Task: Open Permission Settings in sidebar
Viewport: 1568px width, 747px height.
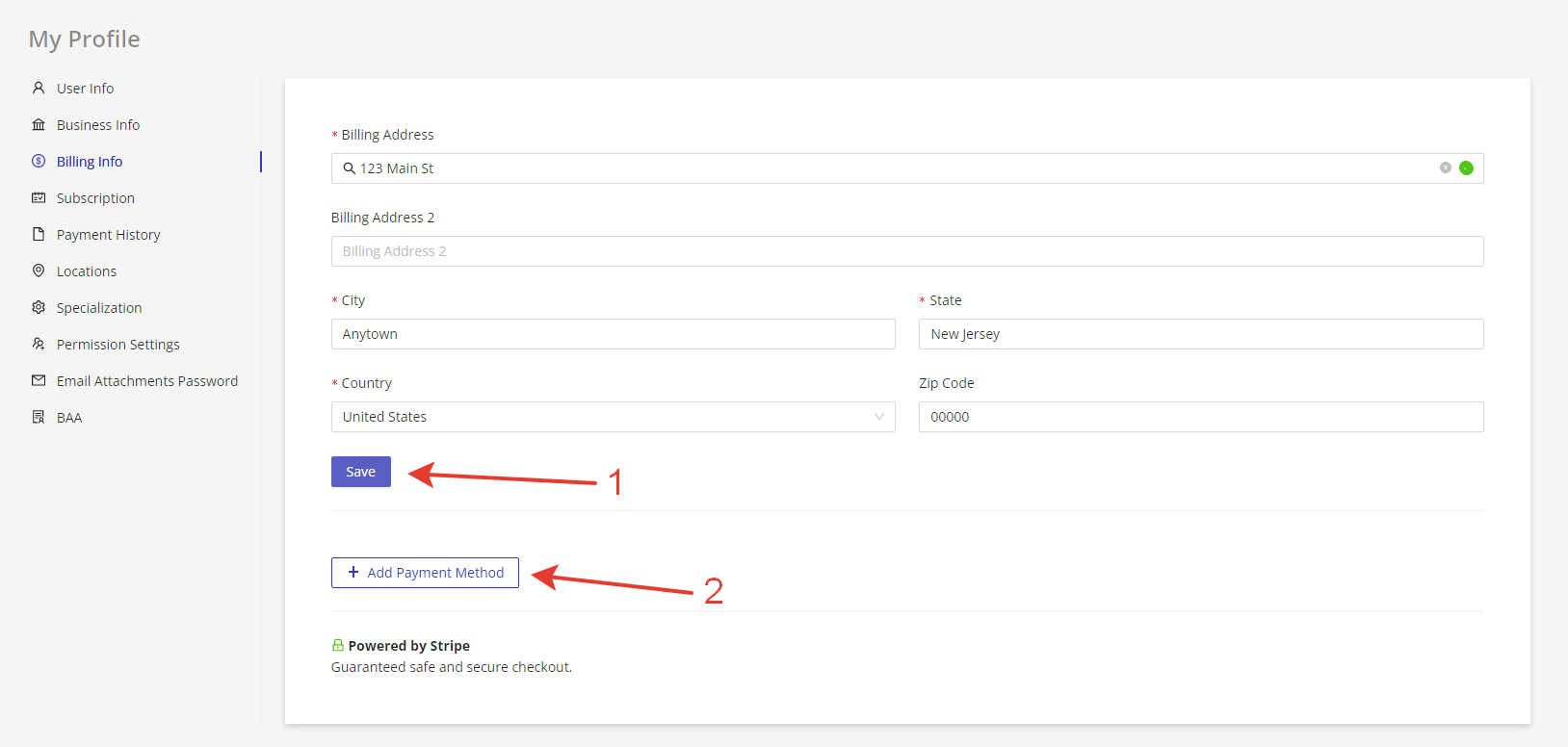Action: (x=118, y=345)
